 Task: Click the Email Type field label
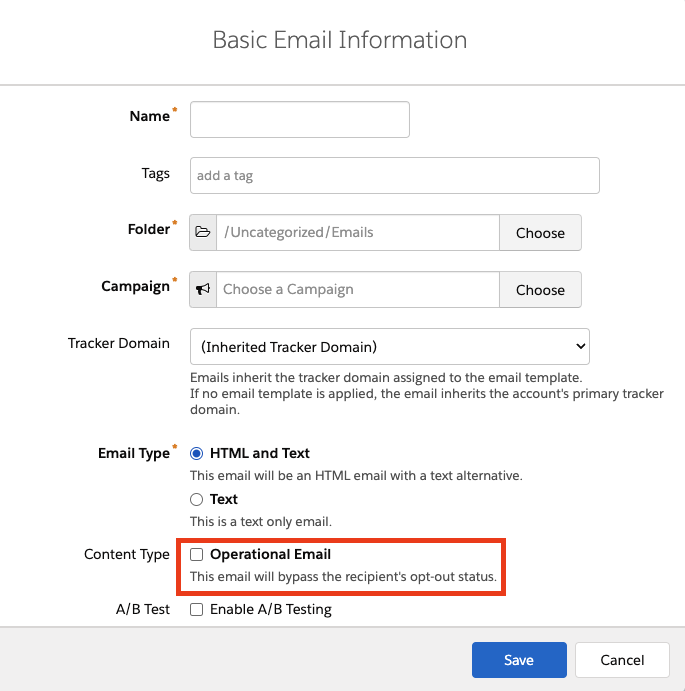point(134,453)
